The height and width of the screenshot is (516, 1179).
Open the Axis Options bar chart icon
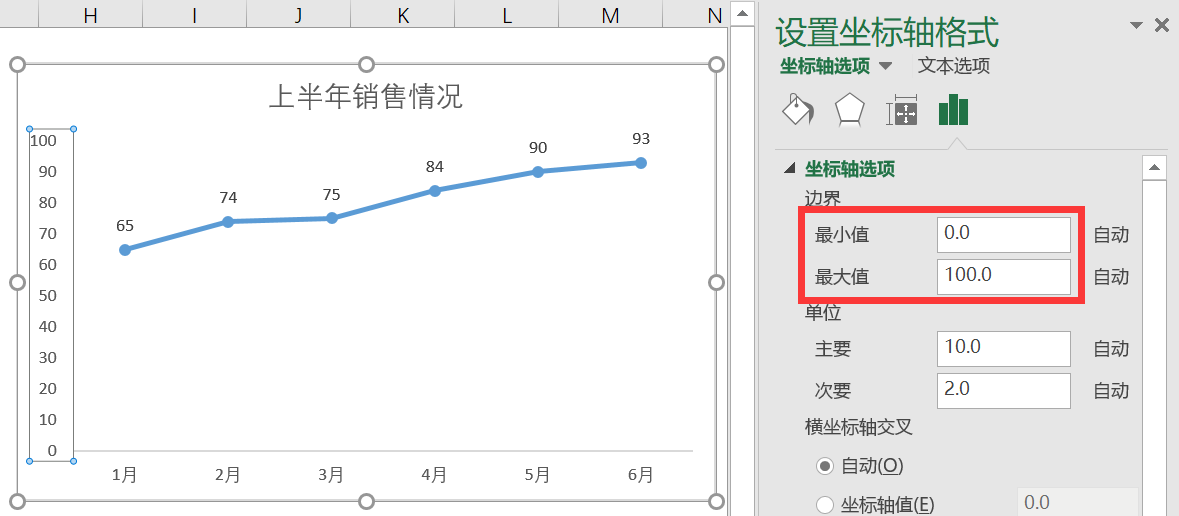coord(953,110)
